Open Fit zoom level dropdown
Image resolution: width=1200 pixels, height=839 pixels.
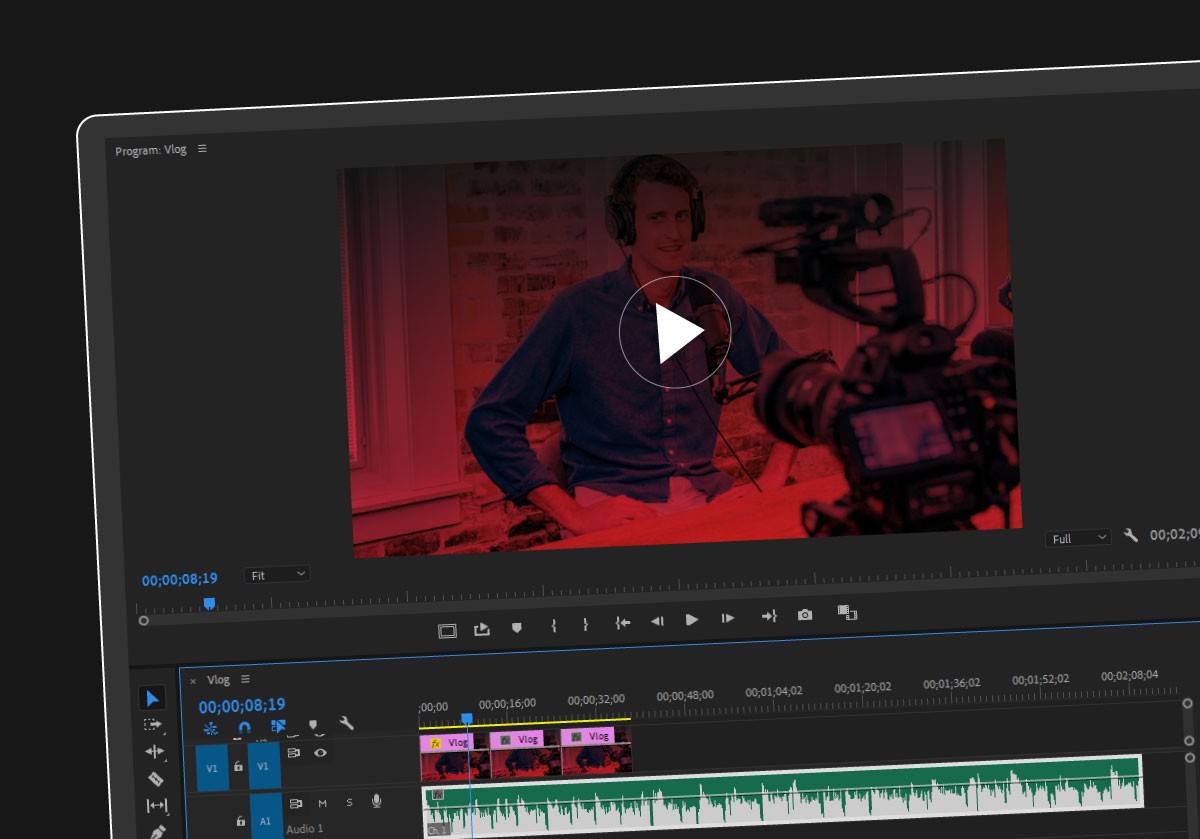coord(277,575)
